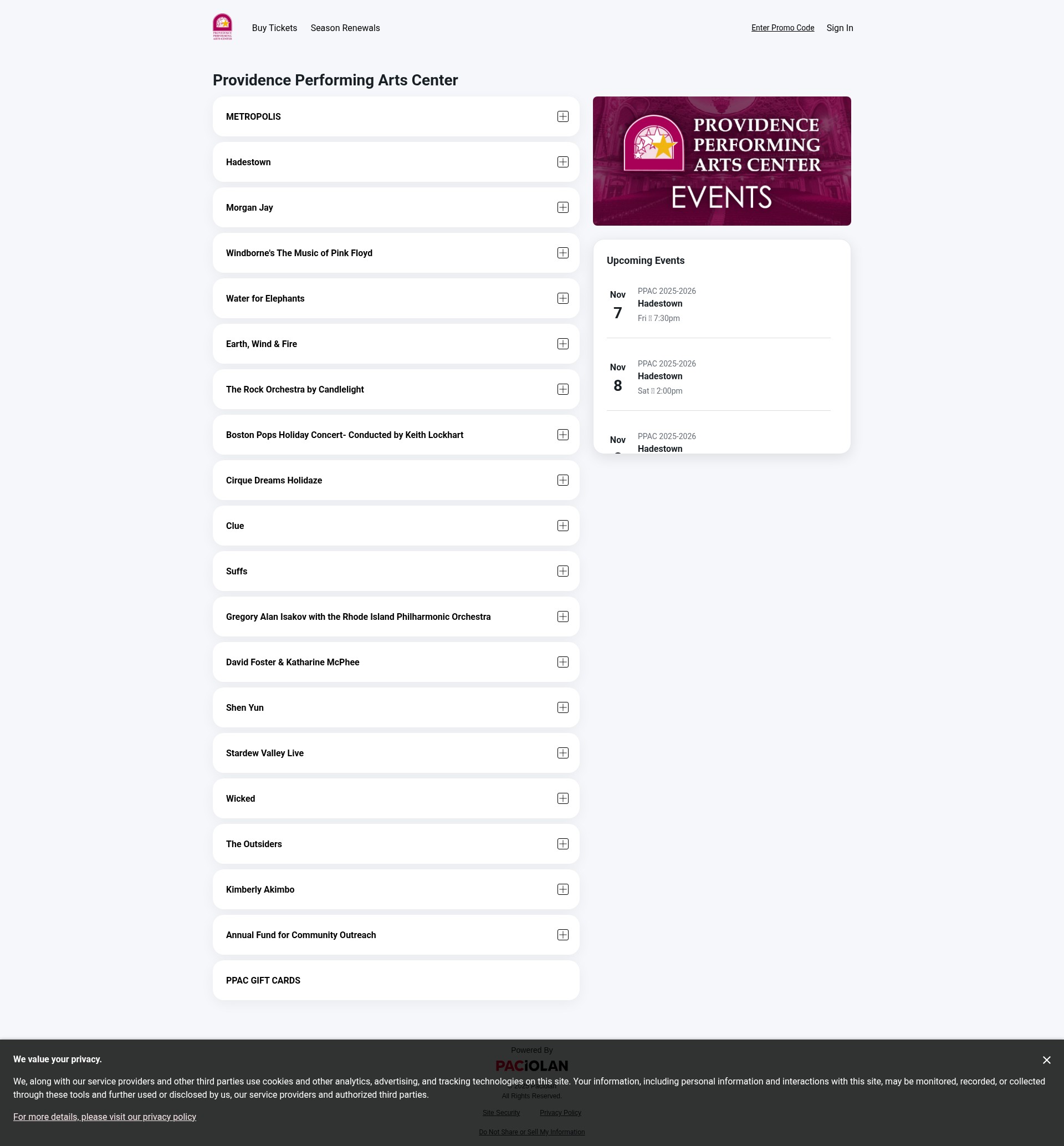
Task: Click The Outsiders title text
Action: (x=254, y=844)
